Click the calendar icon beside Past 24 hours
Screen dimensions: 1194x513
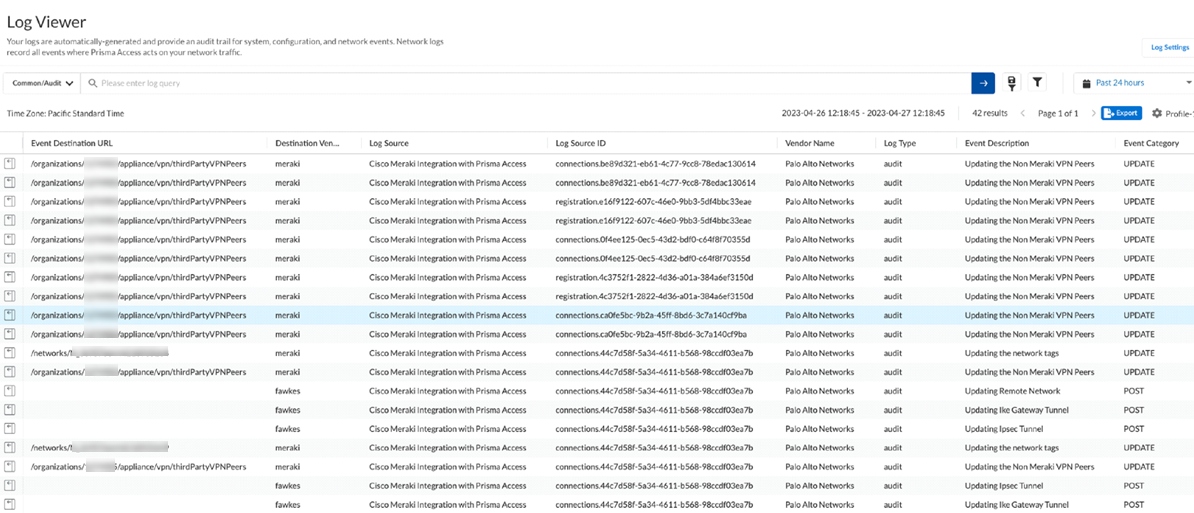coord(1084,83)
